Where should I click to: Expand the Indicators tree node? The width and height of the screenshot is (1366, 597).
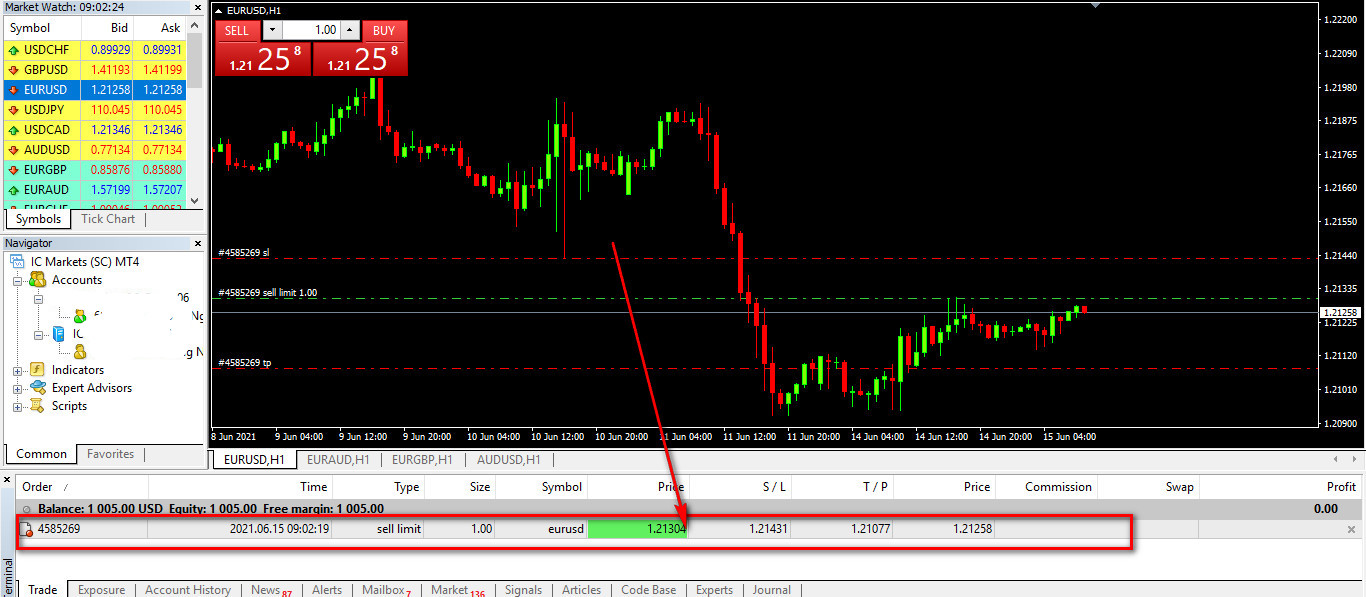click(x=18, y=370)
